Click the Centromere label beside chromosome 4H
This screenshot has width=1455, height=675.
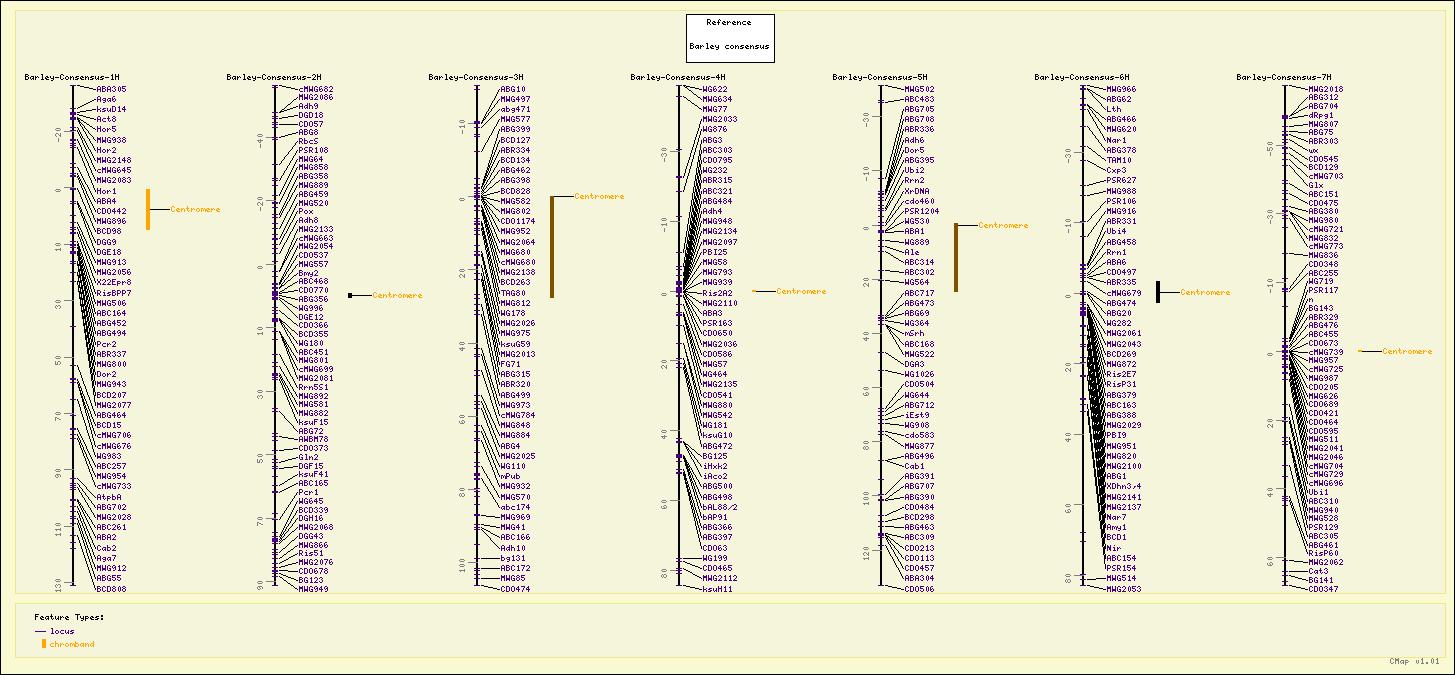(x=801, y=291)
